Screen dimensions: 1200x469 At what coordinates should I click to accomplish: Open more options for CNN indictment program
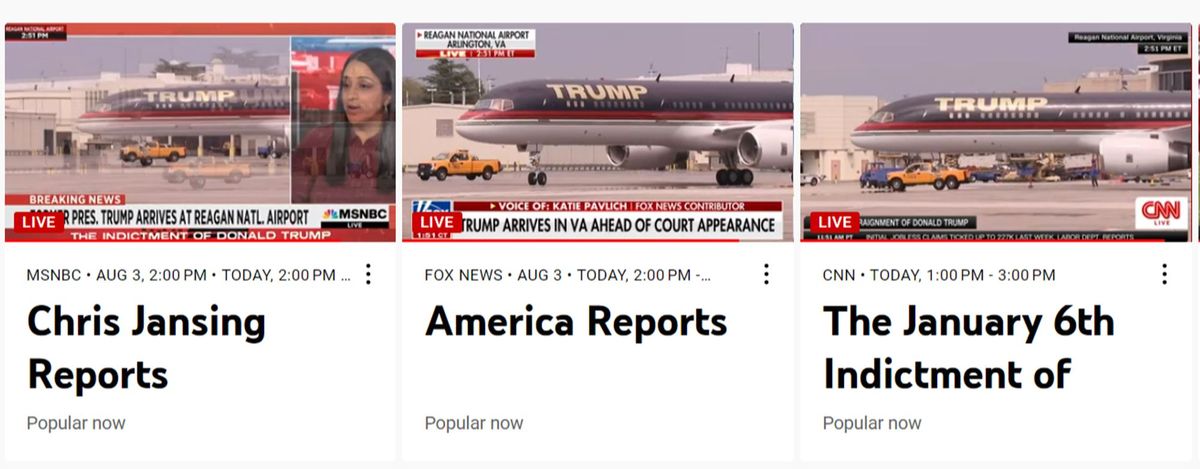pos(1164,274)
